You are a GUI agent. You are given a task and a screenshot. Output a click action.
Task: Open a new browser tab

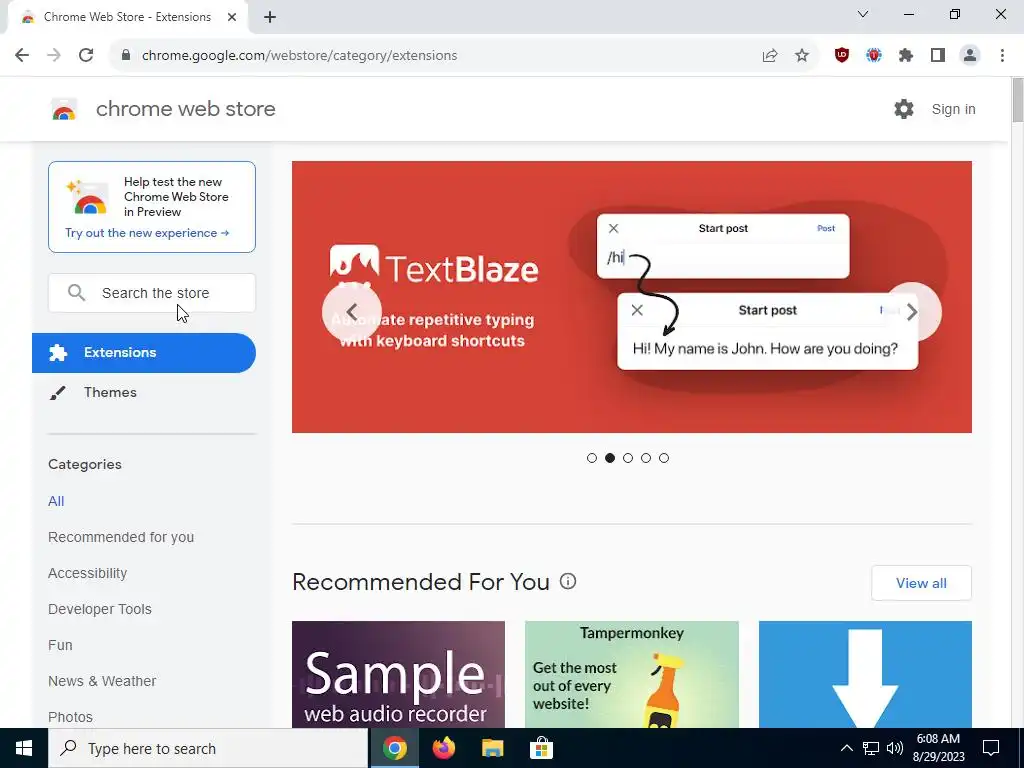coord(270,17)
